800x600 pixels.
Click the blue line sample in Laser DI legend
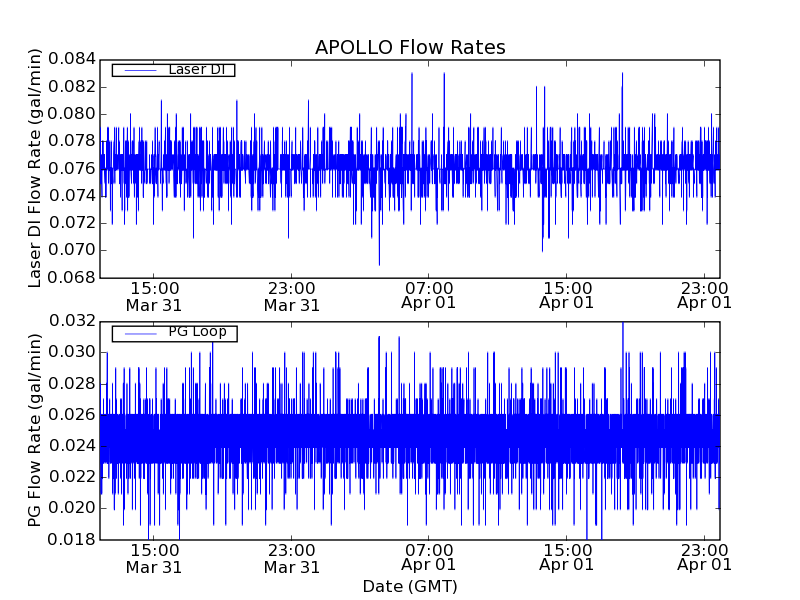point(139,70)
